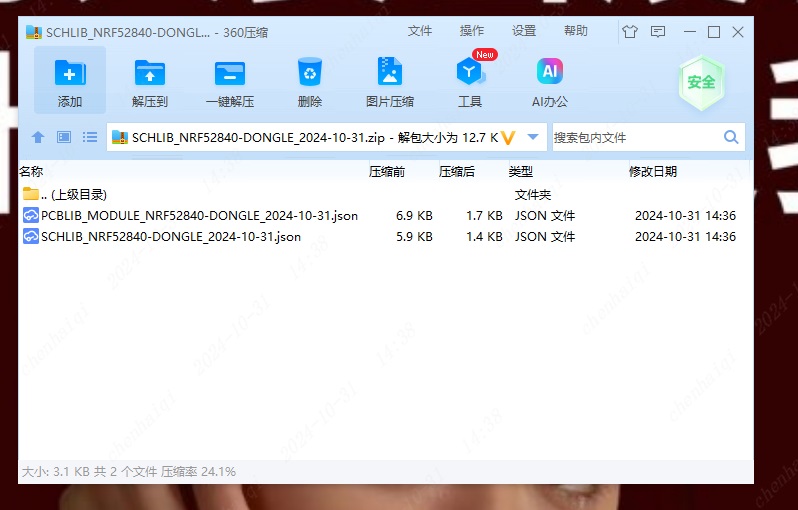Open the 图片压缩 image compression tool
This screenshot has height=510, width=798.
(x=390, y=71)
